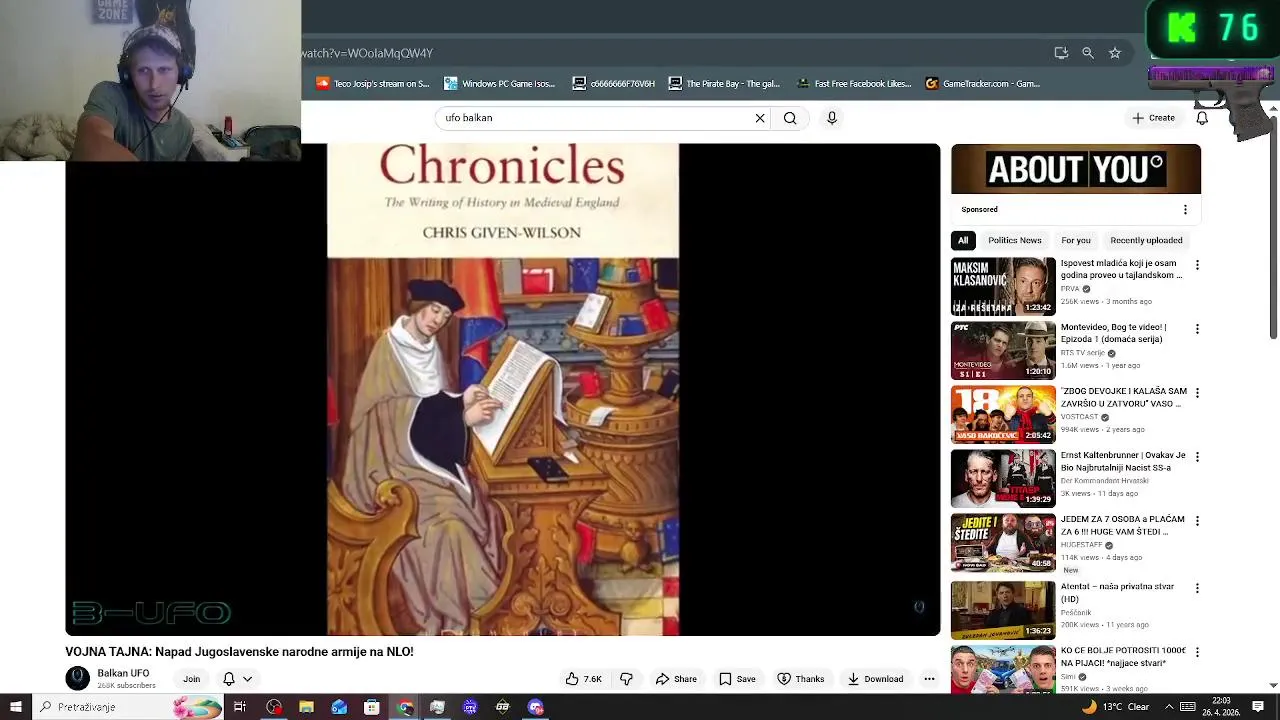Open the 'Atentat – naša privatna stvar' thumbnail
Screen dimensions: 1280x720
(1003, 610)
